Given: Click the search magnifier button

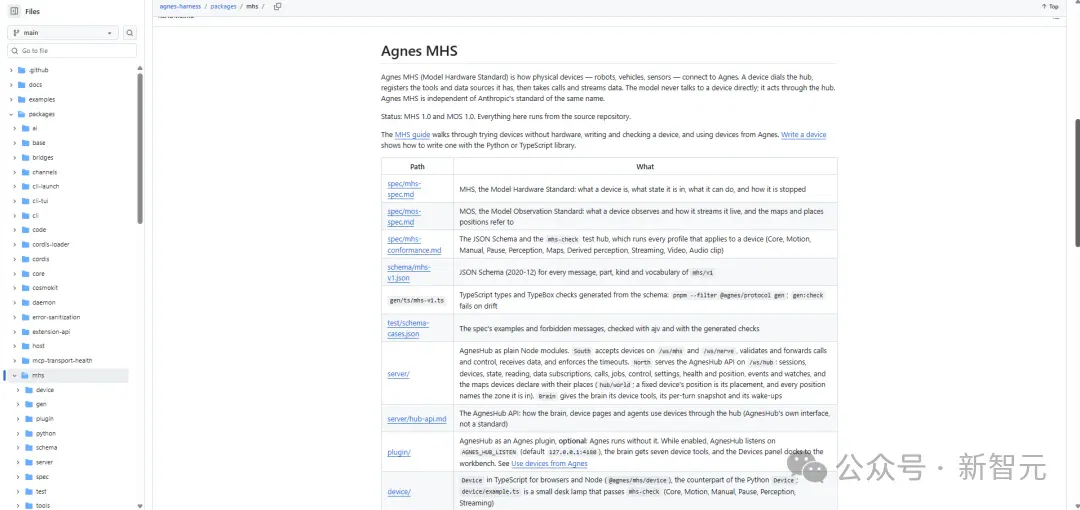Looking at the screenshot, I should point(129,32).
